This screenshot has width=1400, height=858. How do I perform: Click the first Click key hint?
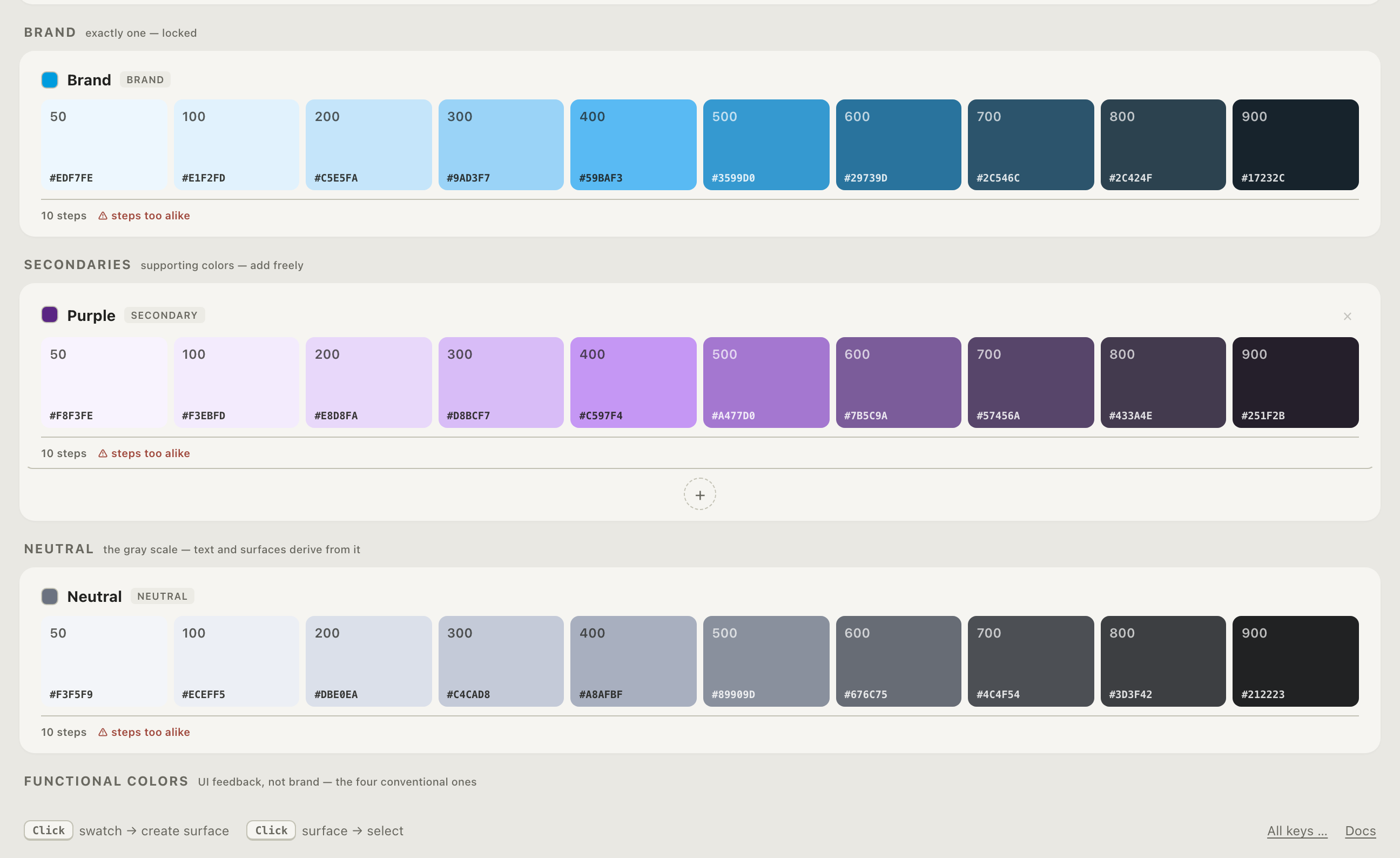(x=48, y=830)
